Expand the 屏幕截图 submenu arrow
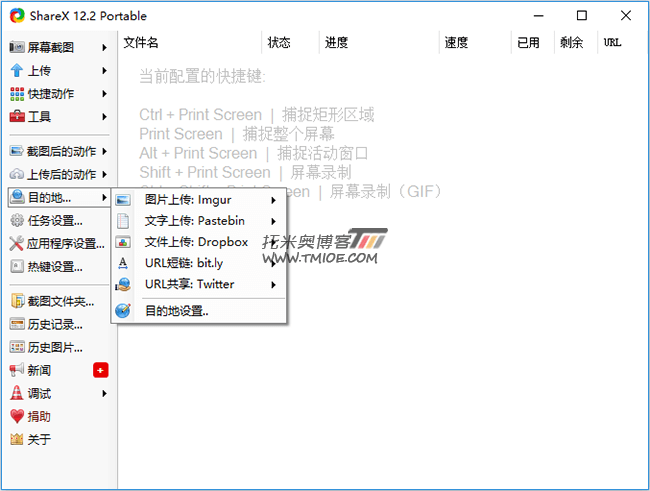The height and width of the screenshot is (491, 650). tap(104, 48)
